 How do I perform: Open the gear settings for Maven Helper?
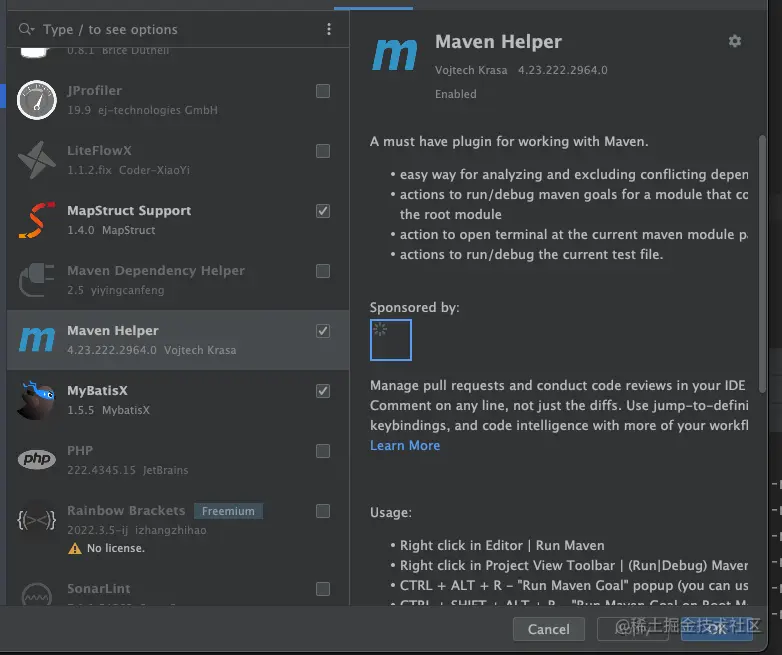pyautogui.click(x=735, y=41)
